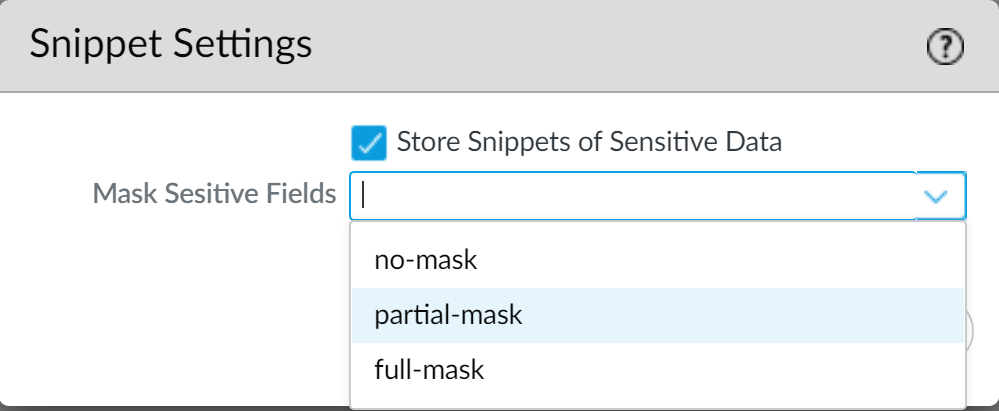Choose partial-mask from the dropdown list
This screenshot has height=411, width=999.
(x=448, y=316)
